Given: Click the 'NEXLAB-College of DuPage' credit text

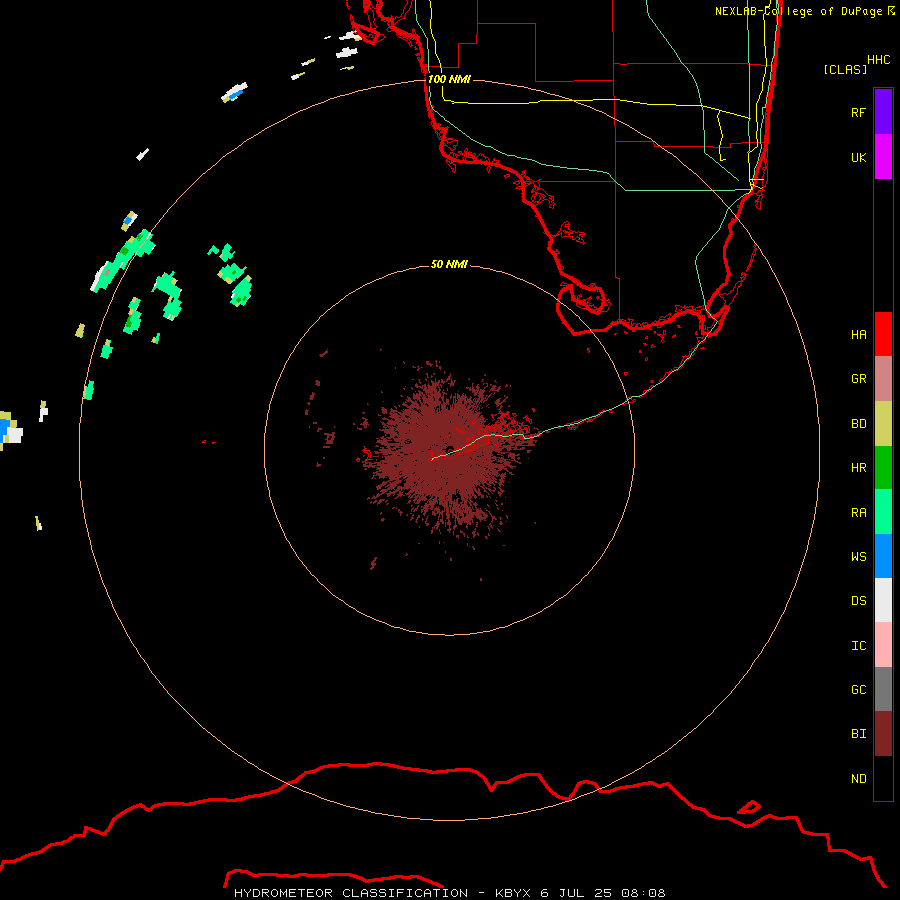Looking at the screenshot, I should coord(798,11).
